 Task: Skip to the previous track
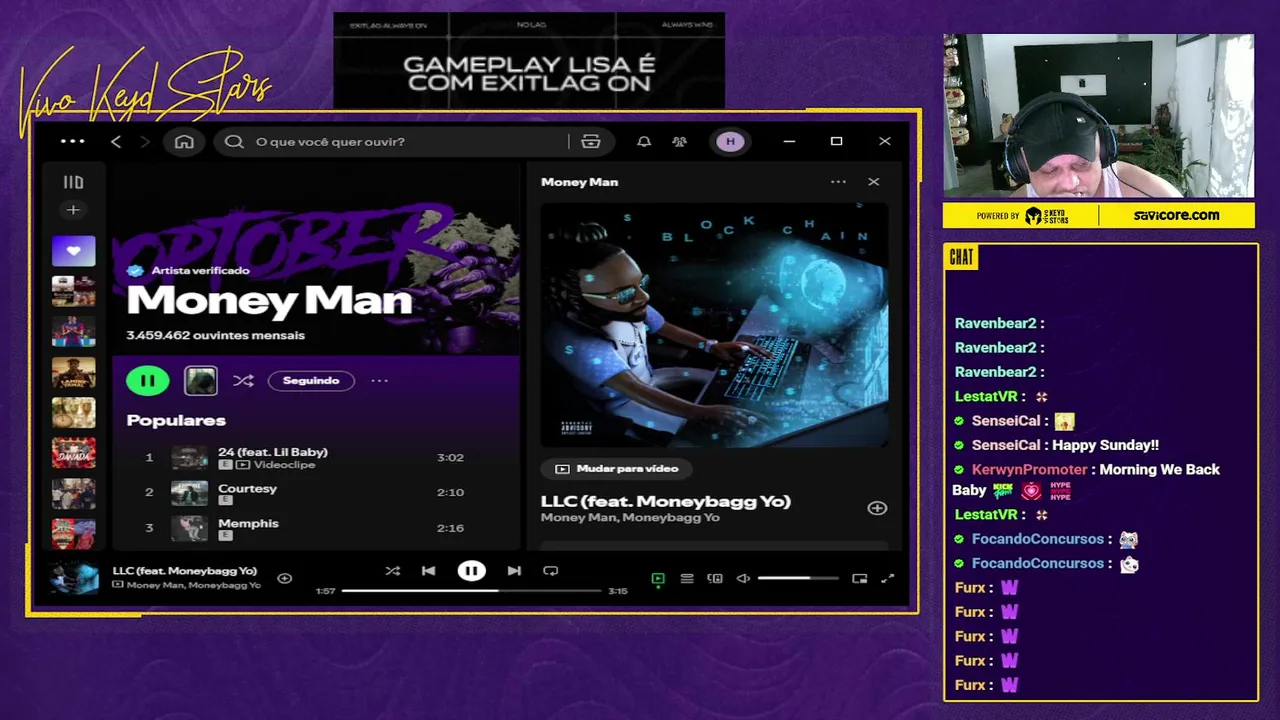428,571
